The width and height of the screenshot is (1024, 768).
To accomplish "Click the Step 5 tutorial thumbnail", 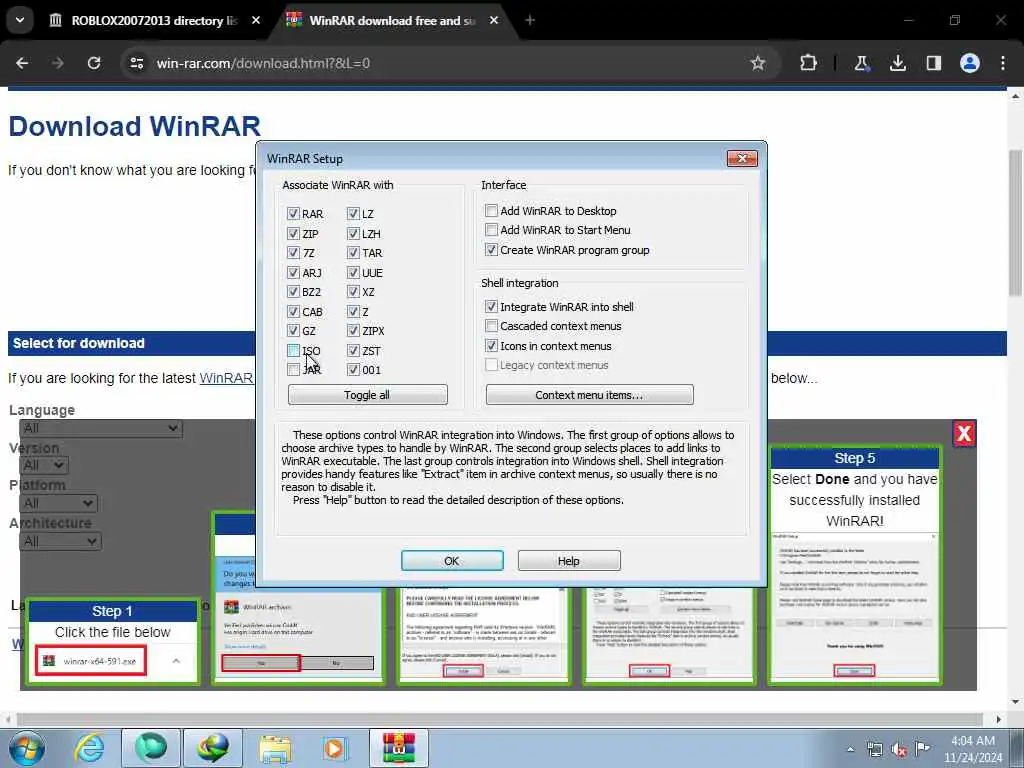I will 854,565.
